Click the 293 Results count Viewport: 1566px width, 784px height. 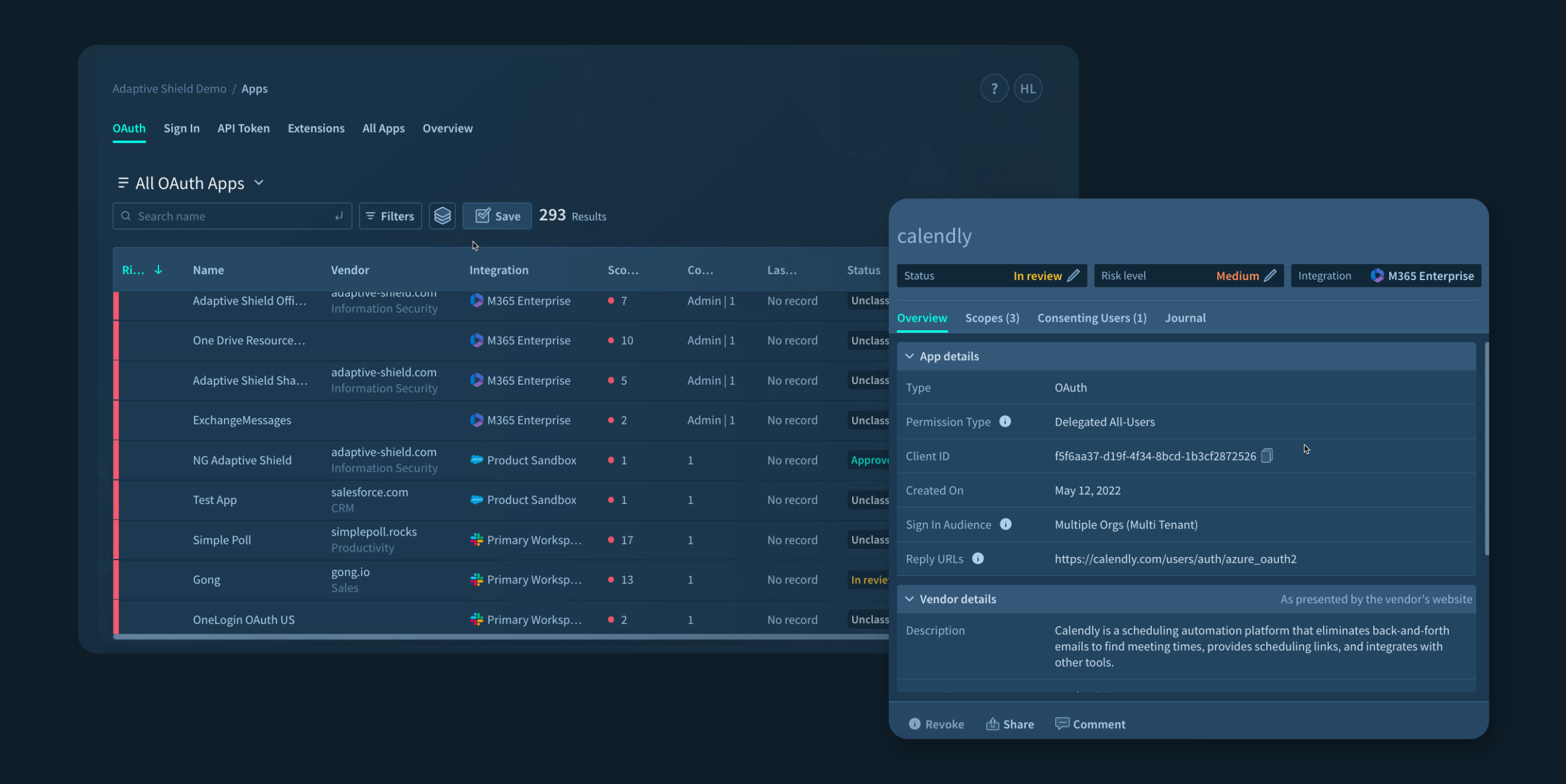point(573,215)
